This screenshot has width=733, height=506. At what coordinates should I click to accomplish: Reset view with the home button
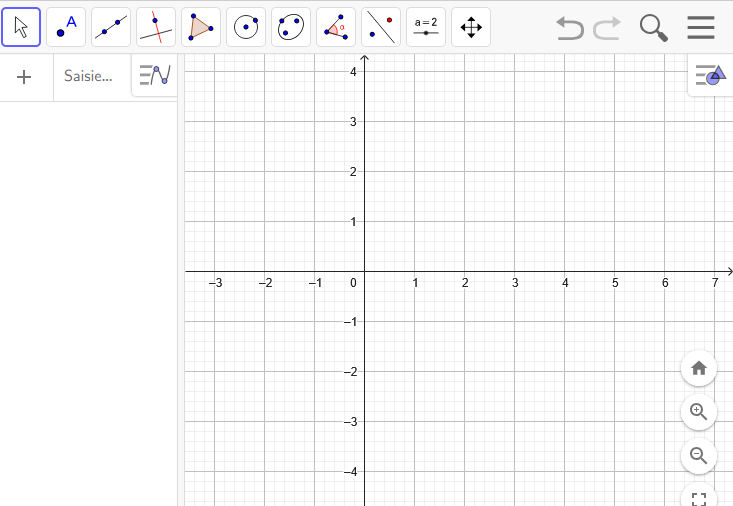pyautogui.click(x=699, y=368)
